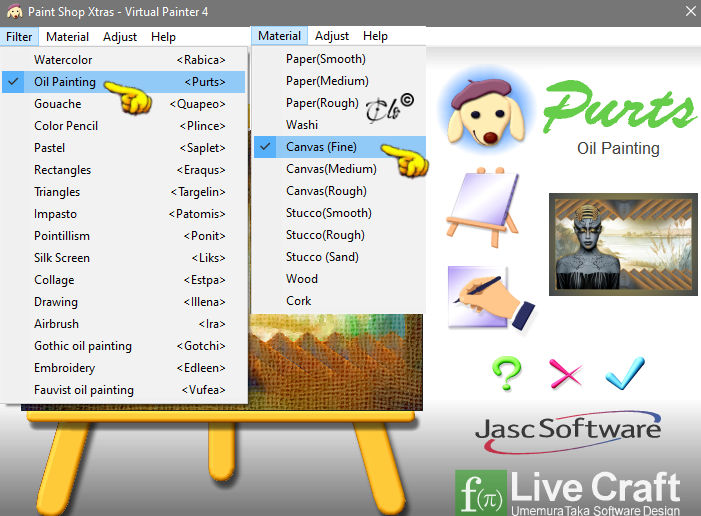Image resolution: width=701 pixels, height=516 pixels.
Task: Click the pink X cancel icon
Action: pos(566,373)
